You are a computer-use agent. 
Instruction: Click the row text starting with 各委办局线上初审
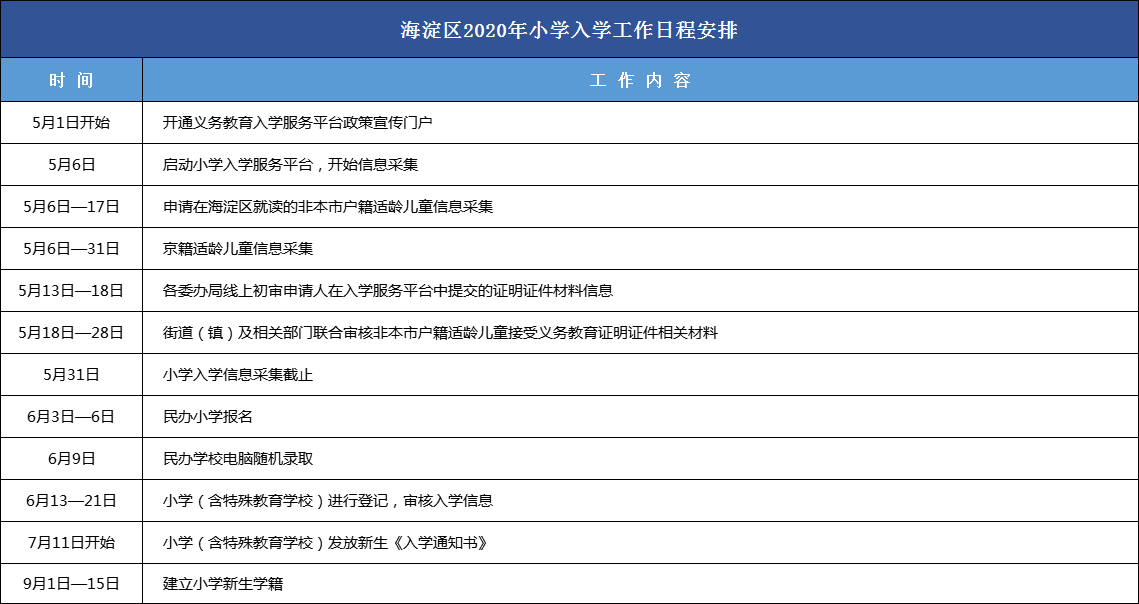click(x=387, y=291)
